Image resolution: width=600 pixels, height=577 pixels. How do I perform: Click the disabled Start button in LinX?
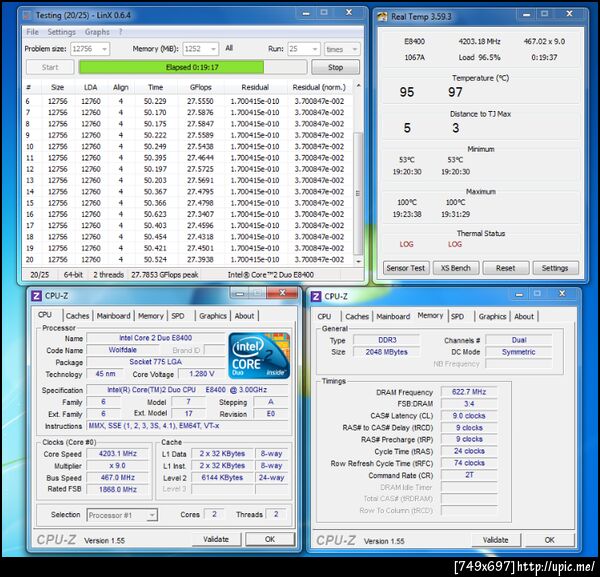pos(50,67)
